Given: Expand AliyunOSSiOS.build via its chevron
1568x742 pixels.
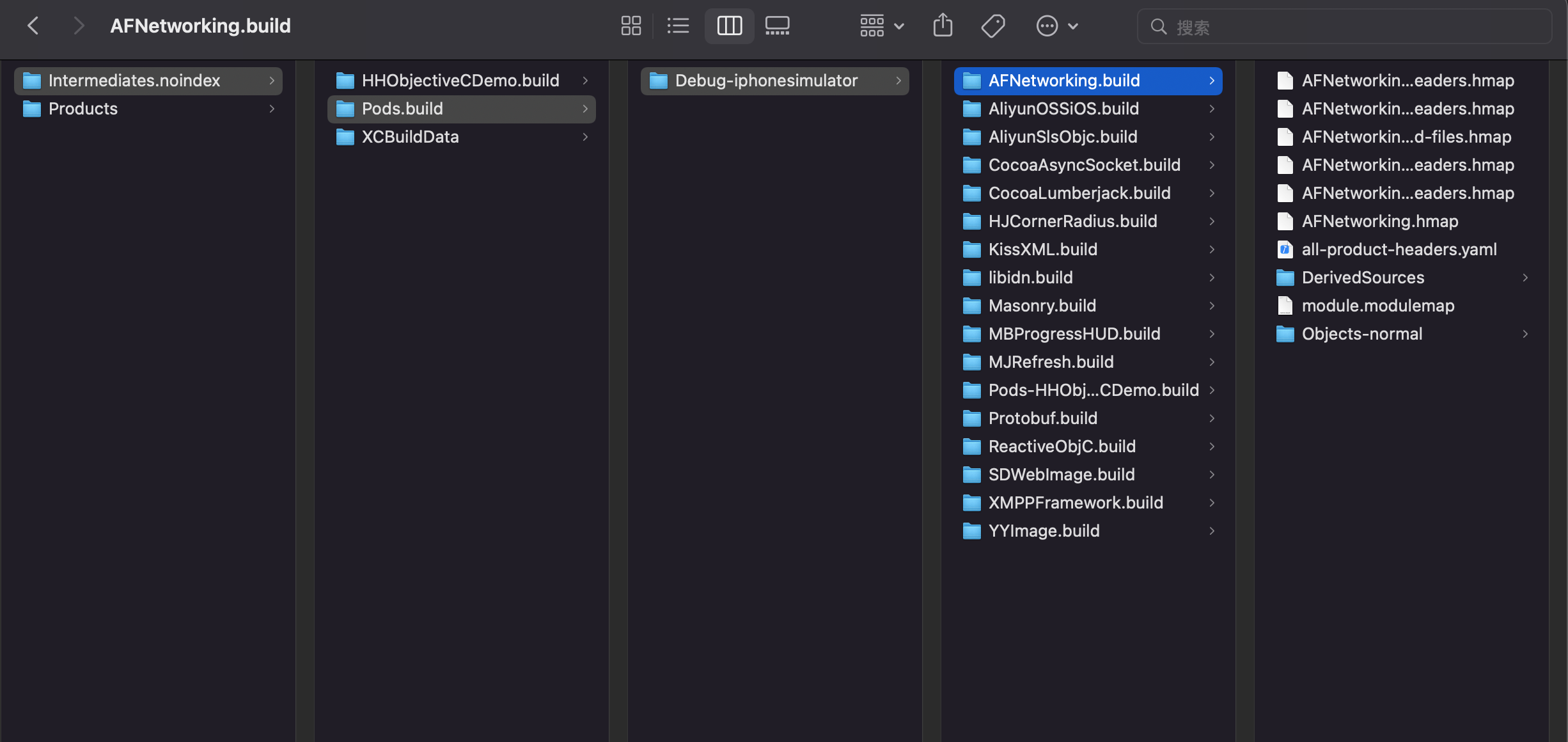Looking at the screenshot, I should (1212, 109).
